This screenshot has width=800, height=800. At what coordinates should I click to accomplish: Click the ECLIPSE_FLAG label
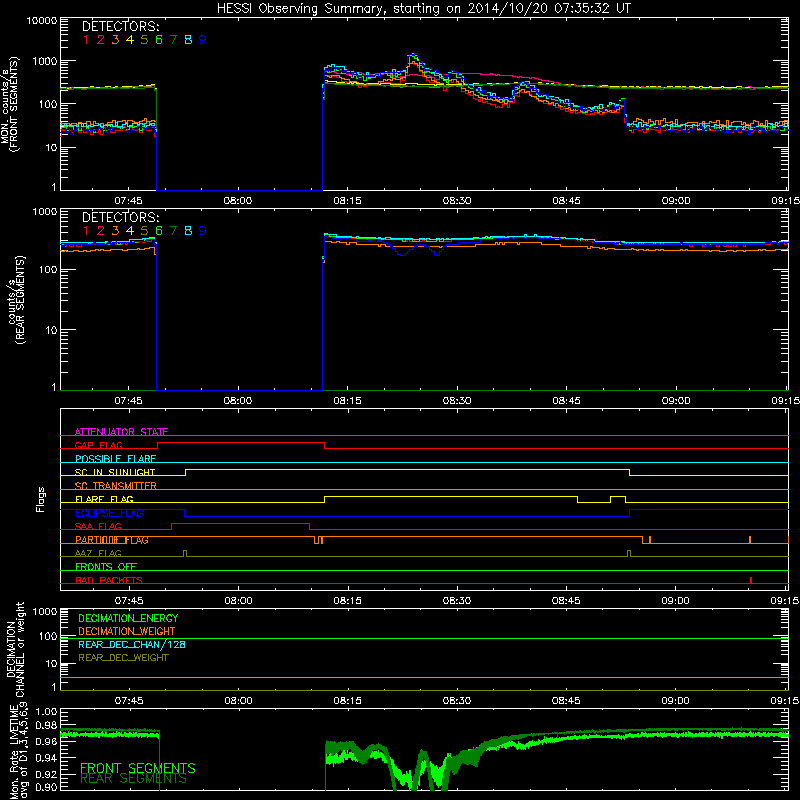109,513
